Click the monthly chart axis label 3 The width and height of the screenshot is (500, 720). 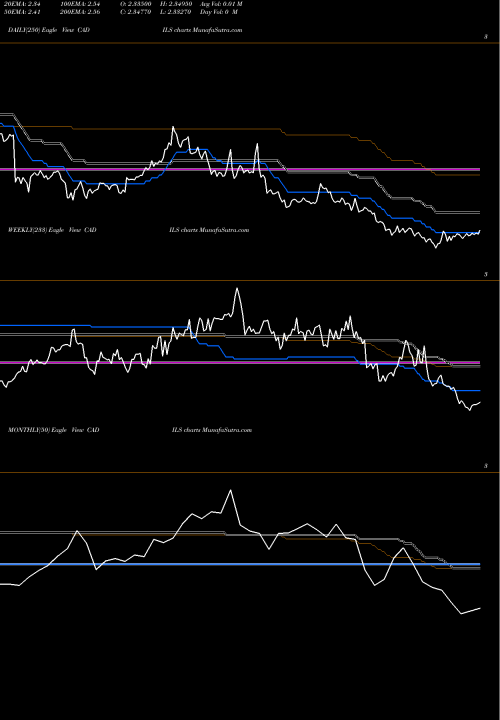point(486,466)
